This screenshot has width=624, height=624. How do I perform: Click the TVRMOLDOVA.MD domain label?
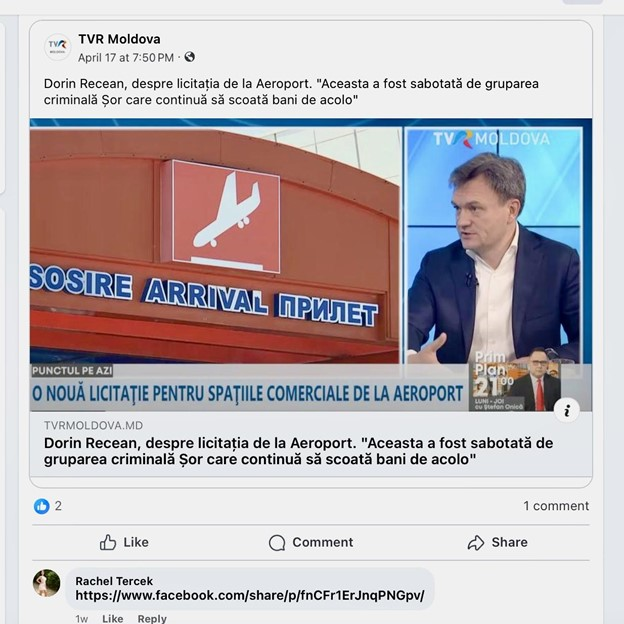(94, 425)
